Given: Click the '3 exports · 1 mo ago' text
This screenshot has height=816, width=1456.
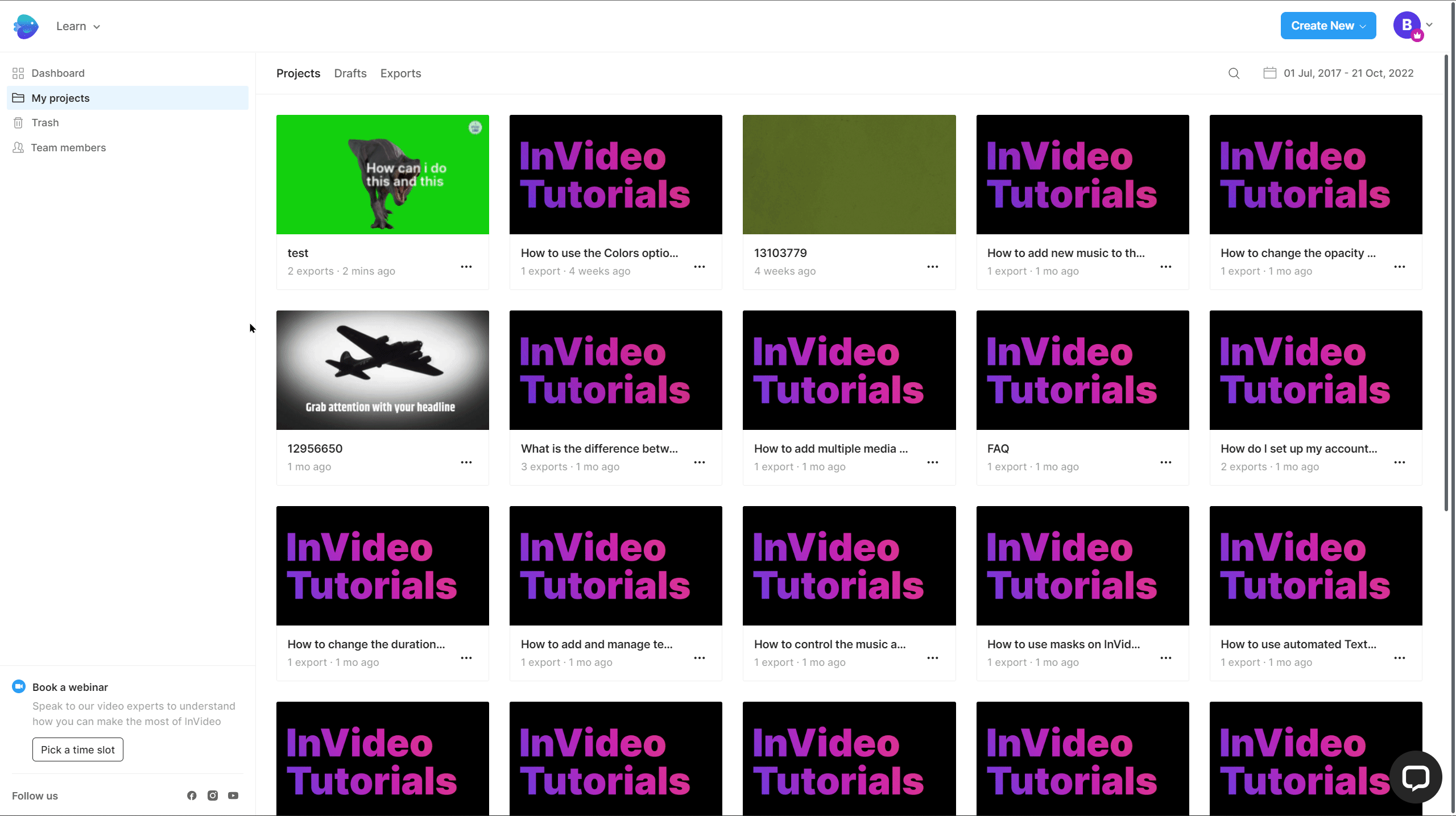Looking at the screenshot, I should (x=570, y=467).
